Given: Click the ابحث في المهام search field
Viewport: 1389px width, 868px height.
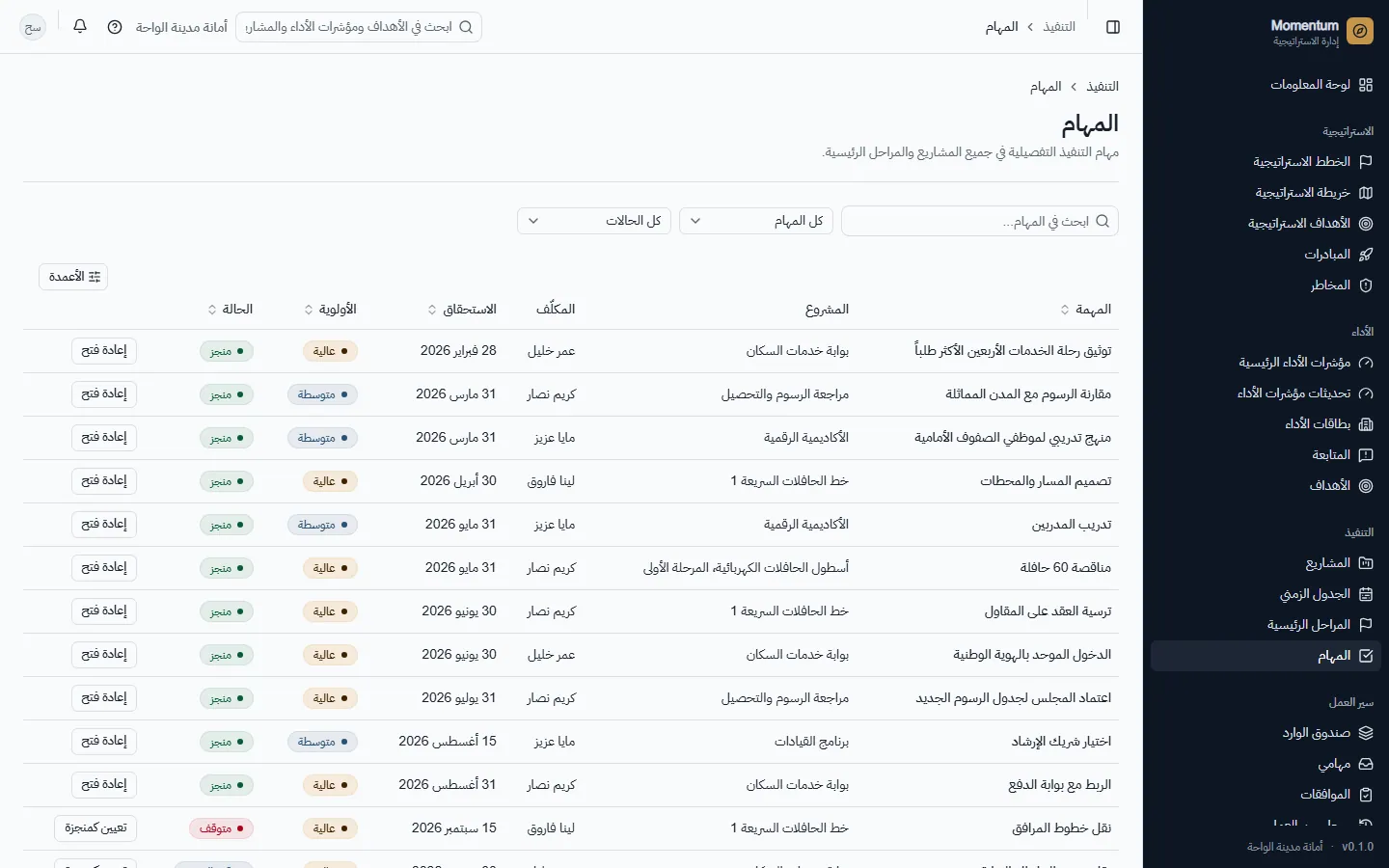Looking at the screenshot, I should pyautogui.click(x=980, y=221).
